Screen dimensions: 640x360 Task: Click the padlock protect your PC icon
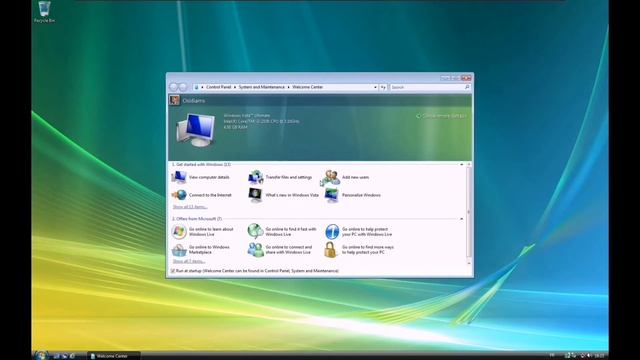click(x=330, y=250)
